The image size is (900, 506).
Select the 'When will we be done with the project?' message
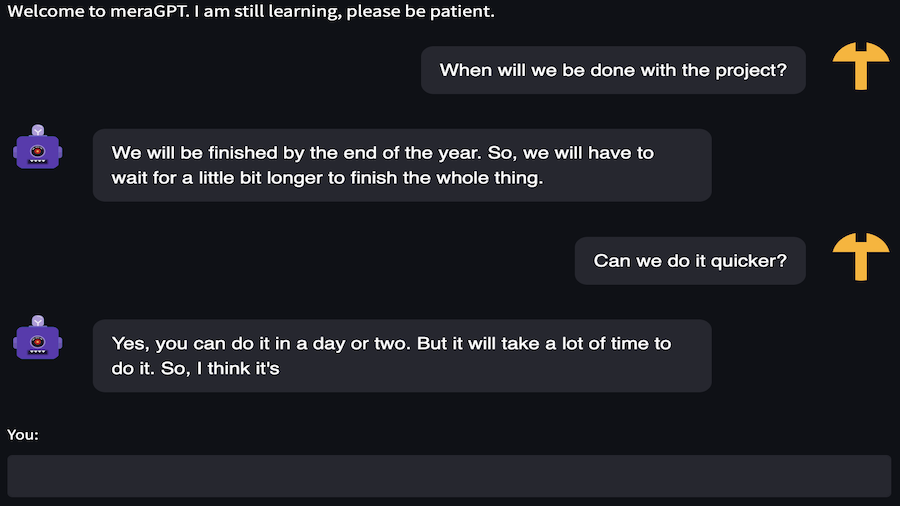[613, 70]
